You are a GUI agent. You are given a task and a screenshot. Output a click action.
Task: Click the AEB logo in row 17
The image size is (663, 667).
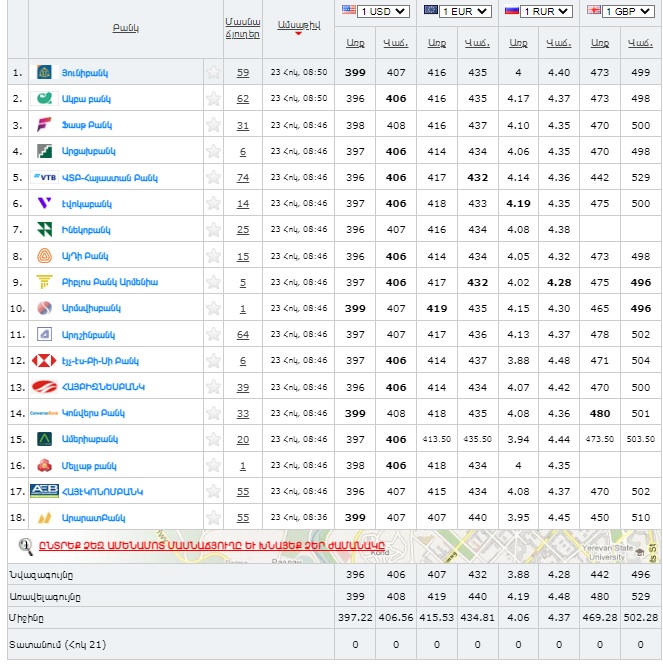coord(44,491)
